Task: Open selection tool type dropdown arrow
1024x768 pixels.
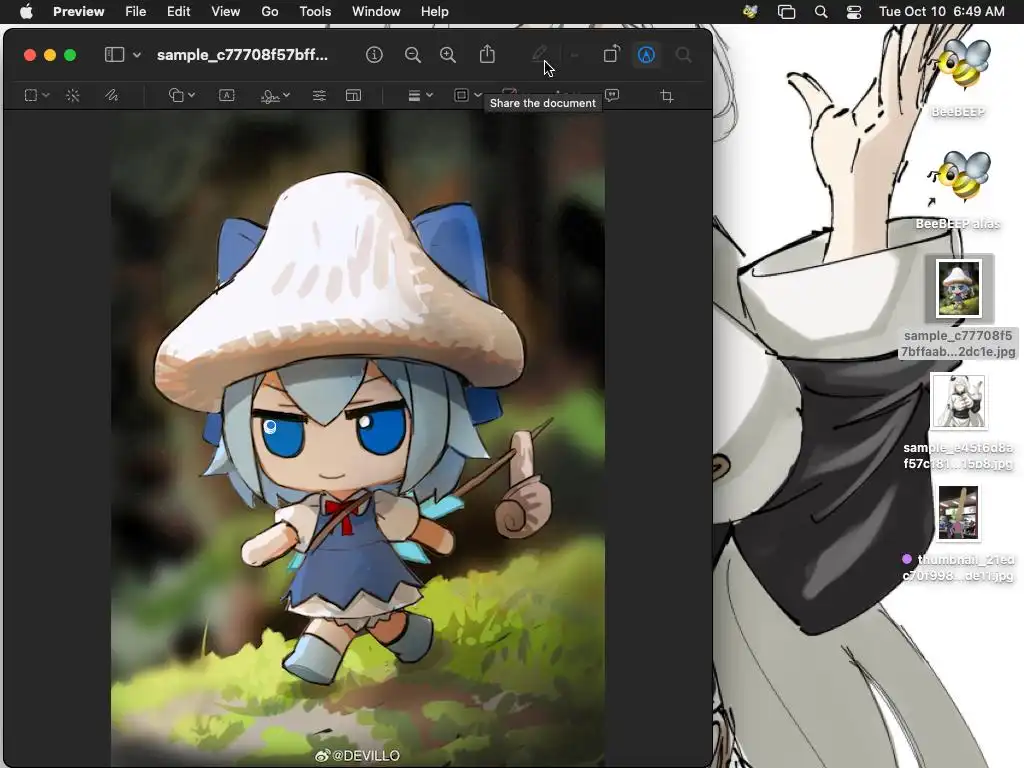Action: pyautogui.click(x=46, y=95)
